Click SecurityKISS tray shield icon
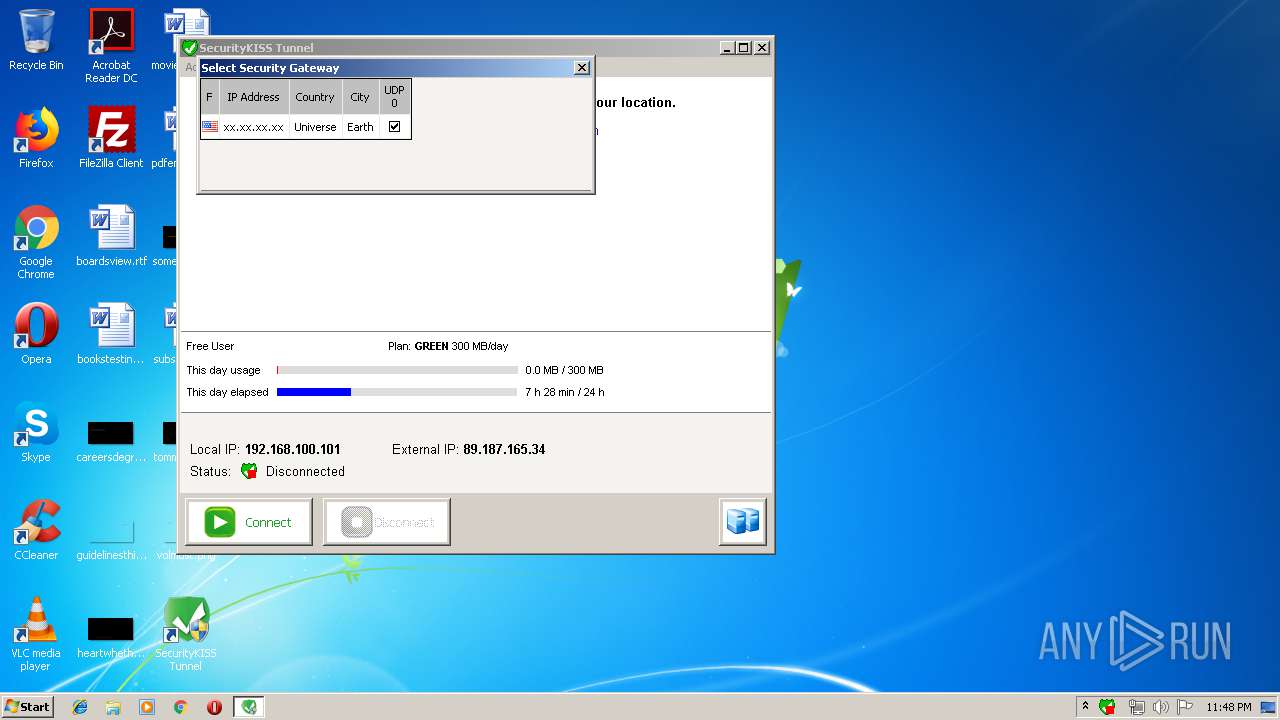The height and width of the screenshot is (720, 1280). tap(1107, 707)
